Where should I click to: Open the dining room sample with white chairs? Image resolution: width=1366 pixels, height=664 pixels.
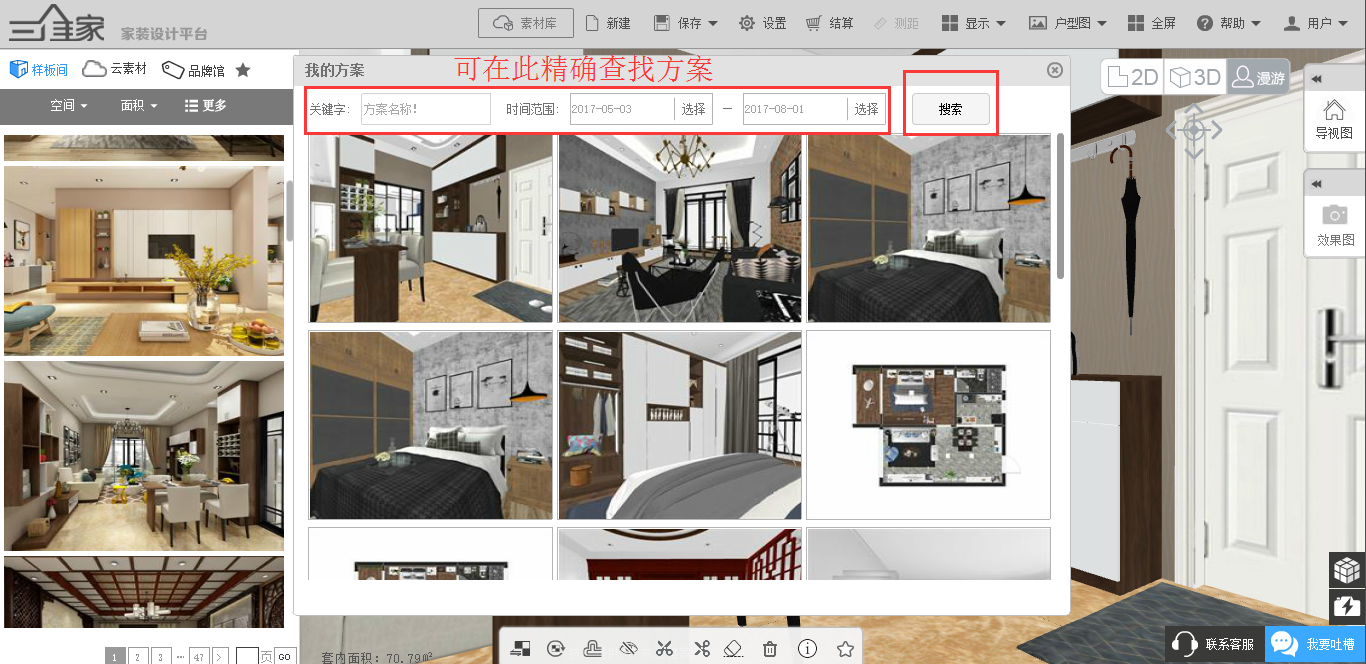(x=144, y=455)
